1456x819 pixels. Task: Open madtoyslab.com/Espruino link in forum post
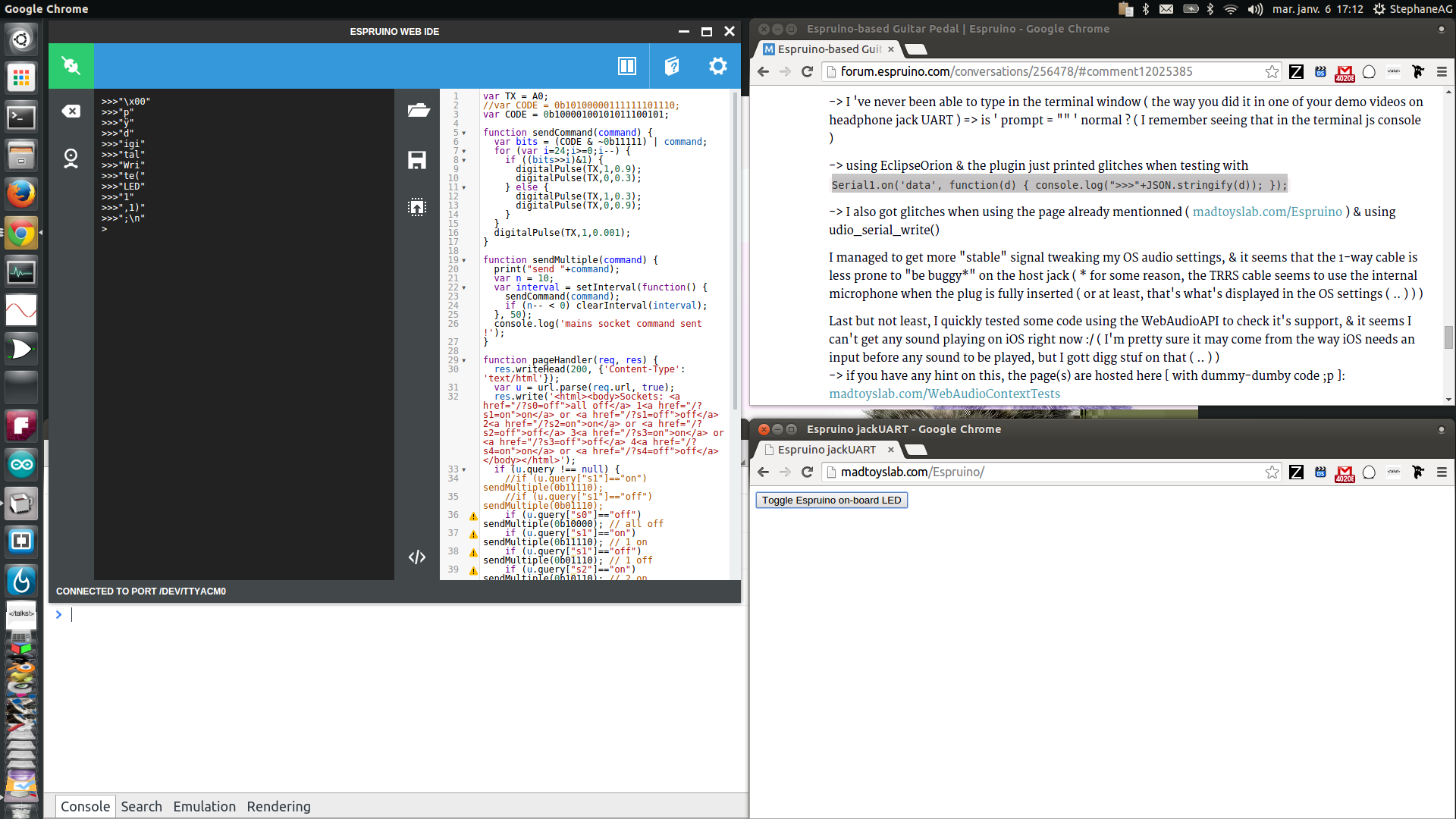pos(1267,212)
